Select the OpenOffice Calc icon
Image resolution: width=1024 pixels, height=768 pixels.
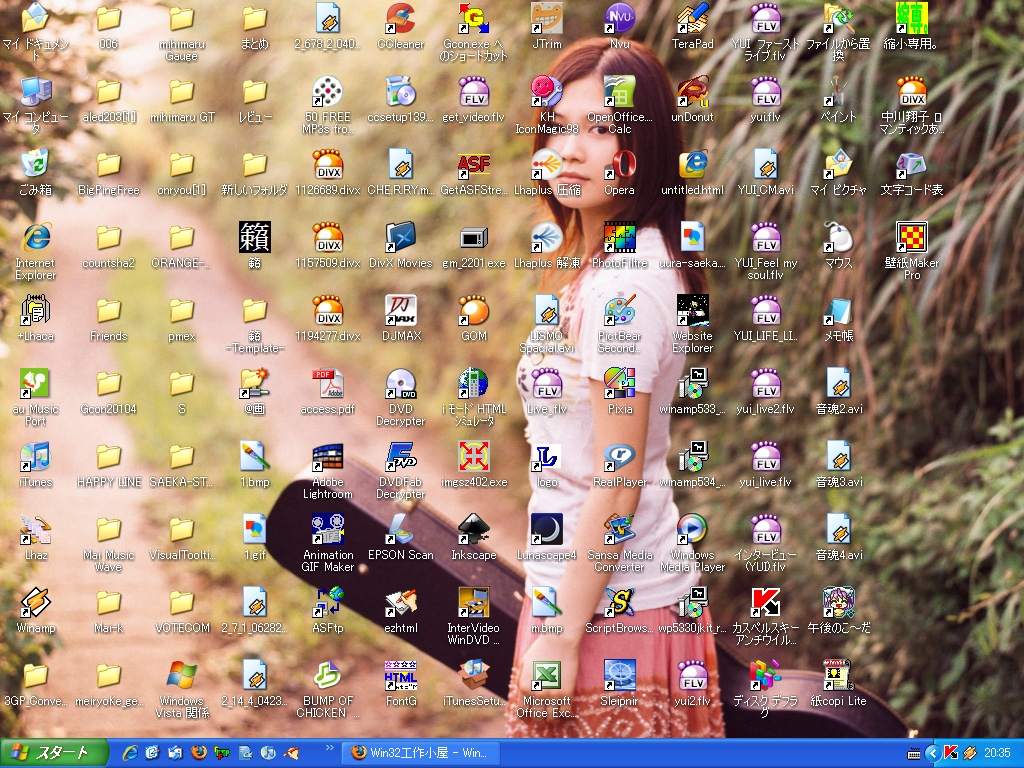pos(619,91)
